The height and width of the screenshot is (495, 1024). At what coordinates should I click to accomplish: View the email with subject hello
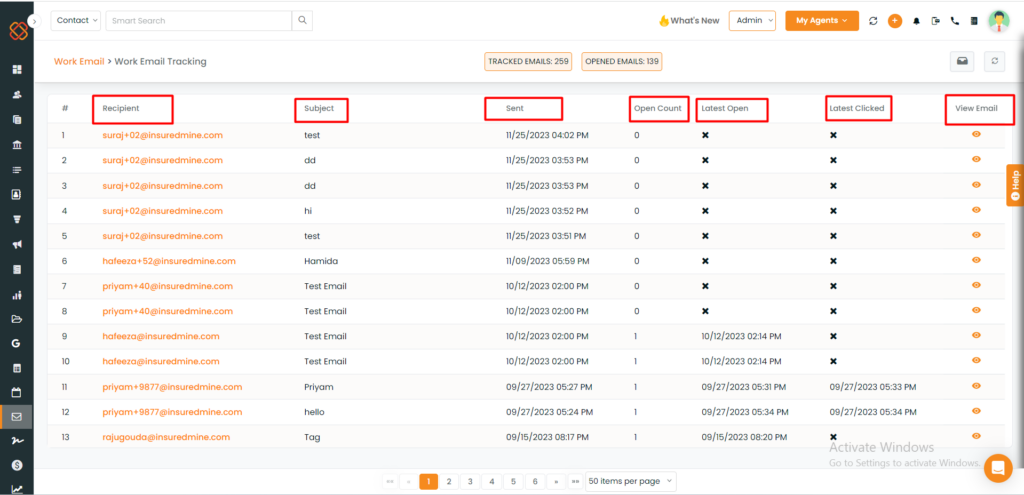pyautogui.click(x=976, y=411)
